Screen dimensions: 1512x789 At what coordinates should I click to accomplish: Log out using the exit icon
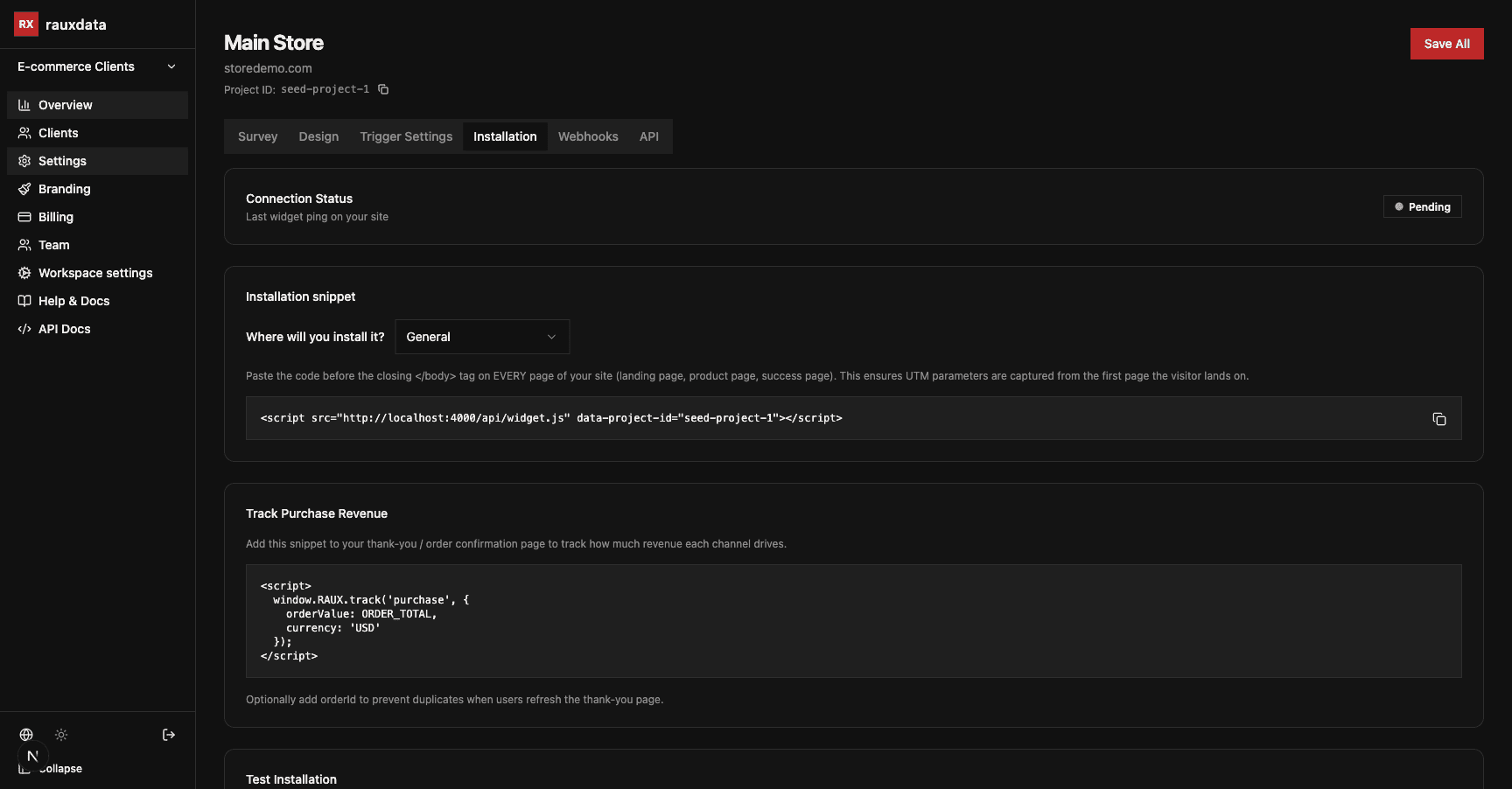click(x=169, y=735)
